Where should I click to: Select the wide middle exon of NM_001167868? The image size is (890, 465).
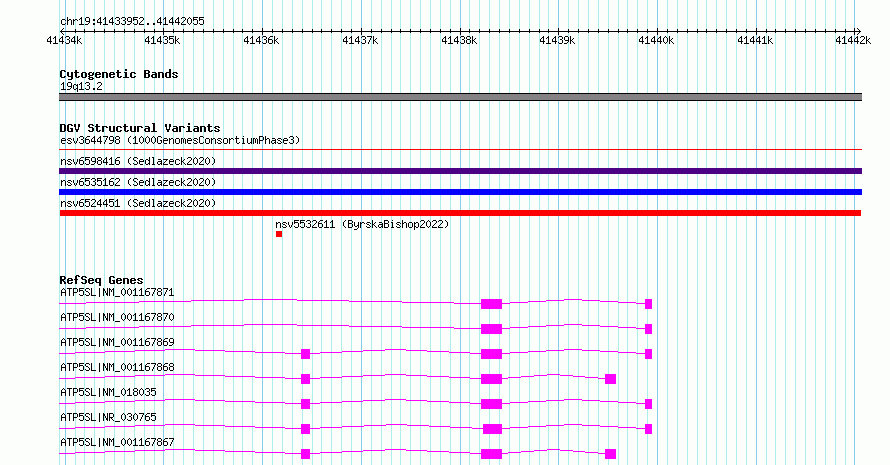492,379
